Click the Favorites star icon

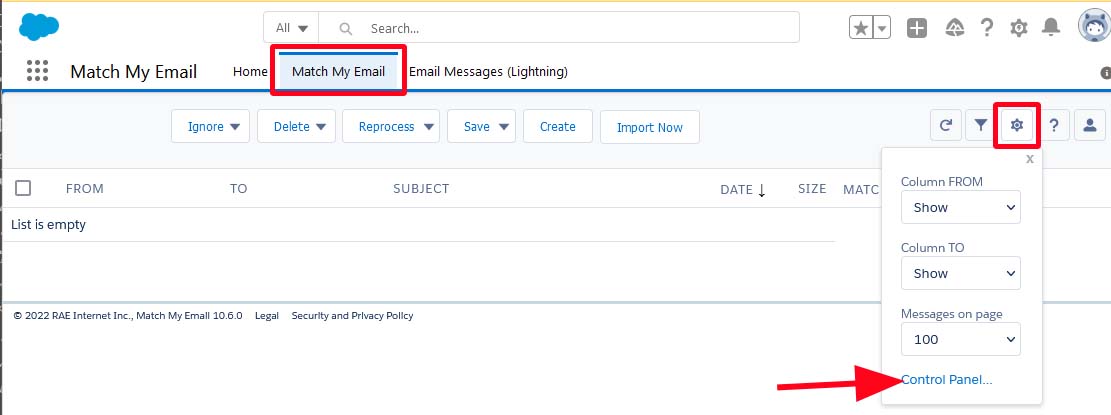(862, 28)
